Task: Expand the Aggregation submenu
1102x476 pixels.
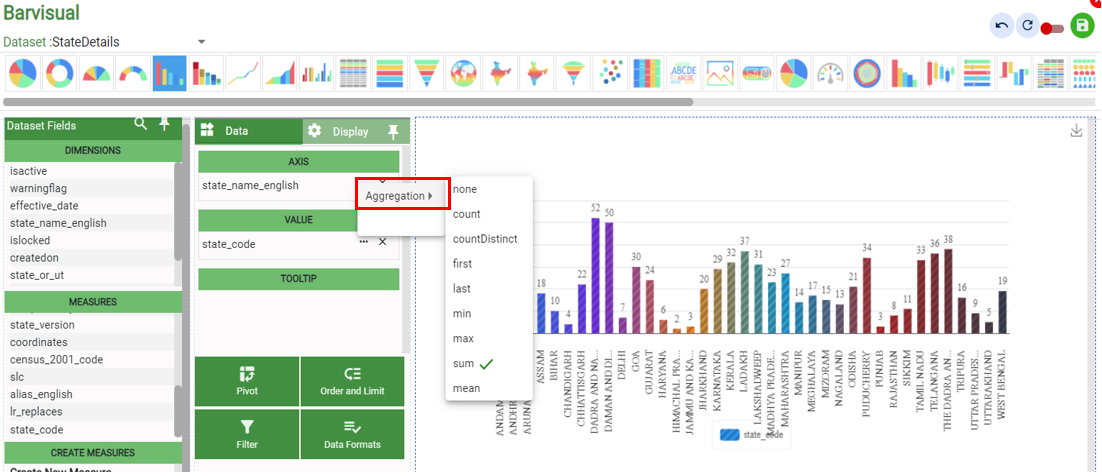Action: coord(400,196)
